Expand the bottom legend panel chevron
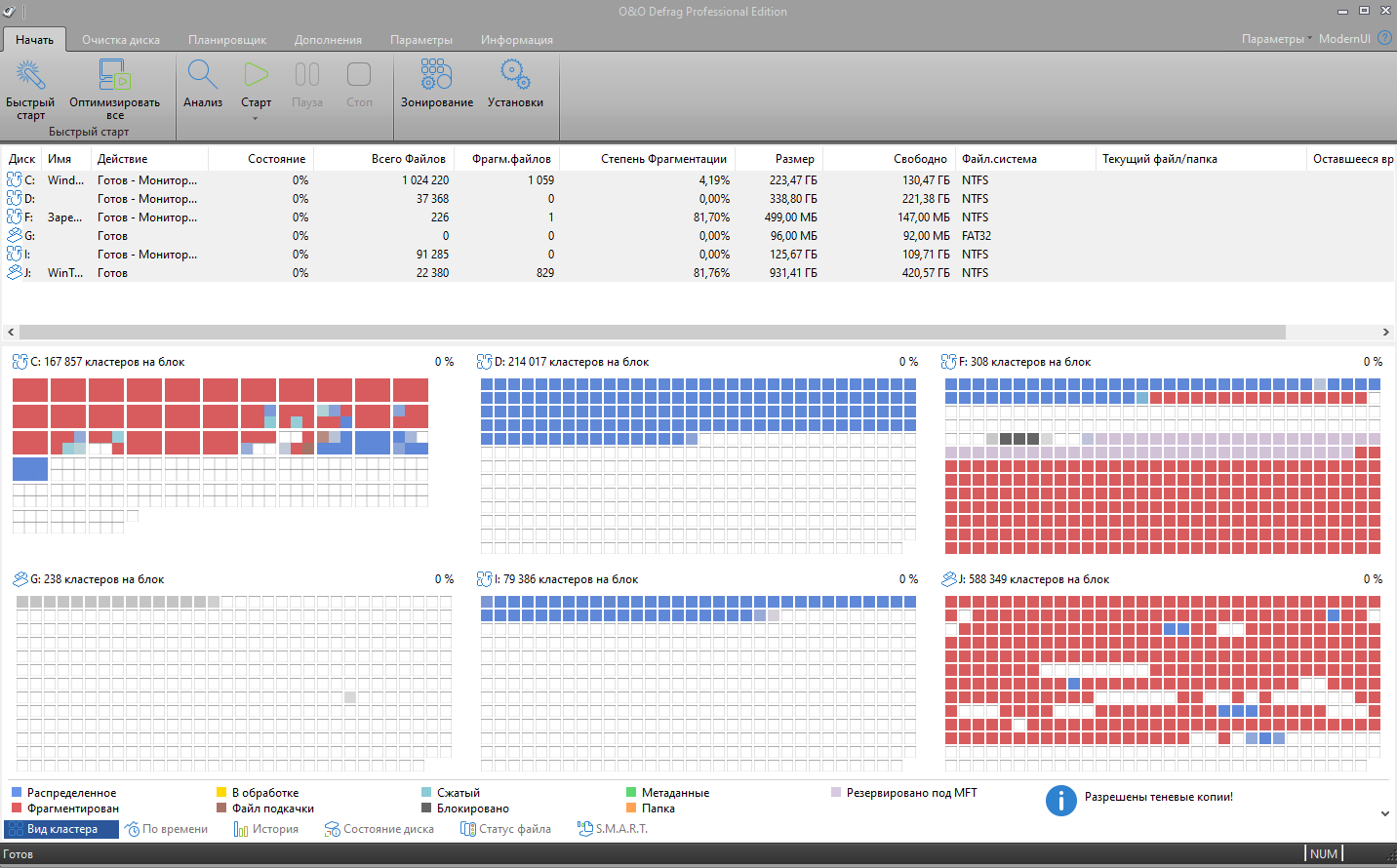The image size is (1397, 868). (x=1384, y=813)
